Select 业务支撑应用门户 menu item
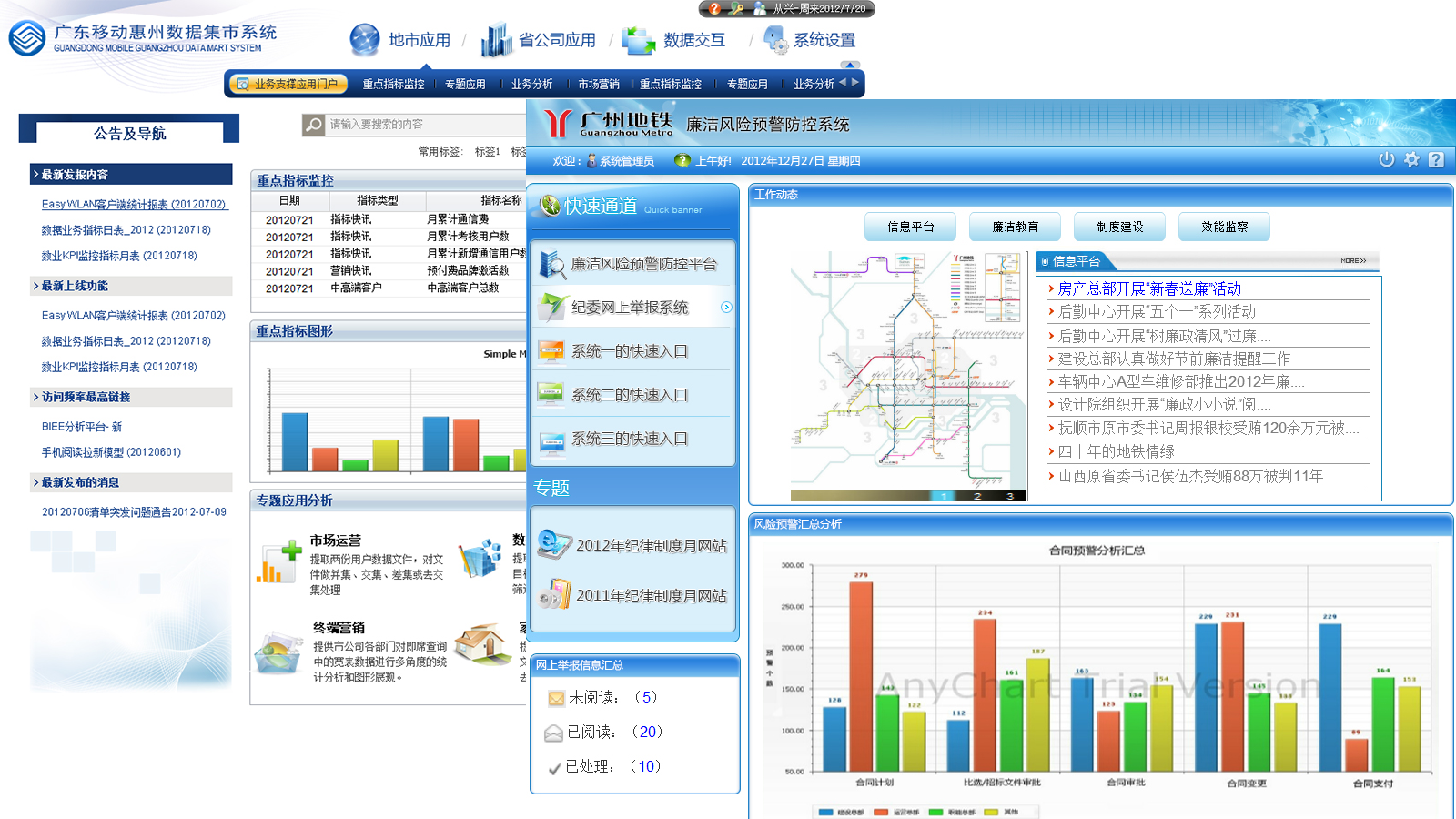 point(288,84)
